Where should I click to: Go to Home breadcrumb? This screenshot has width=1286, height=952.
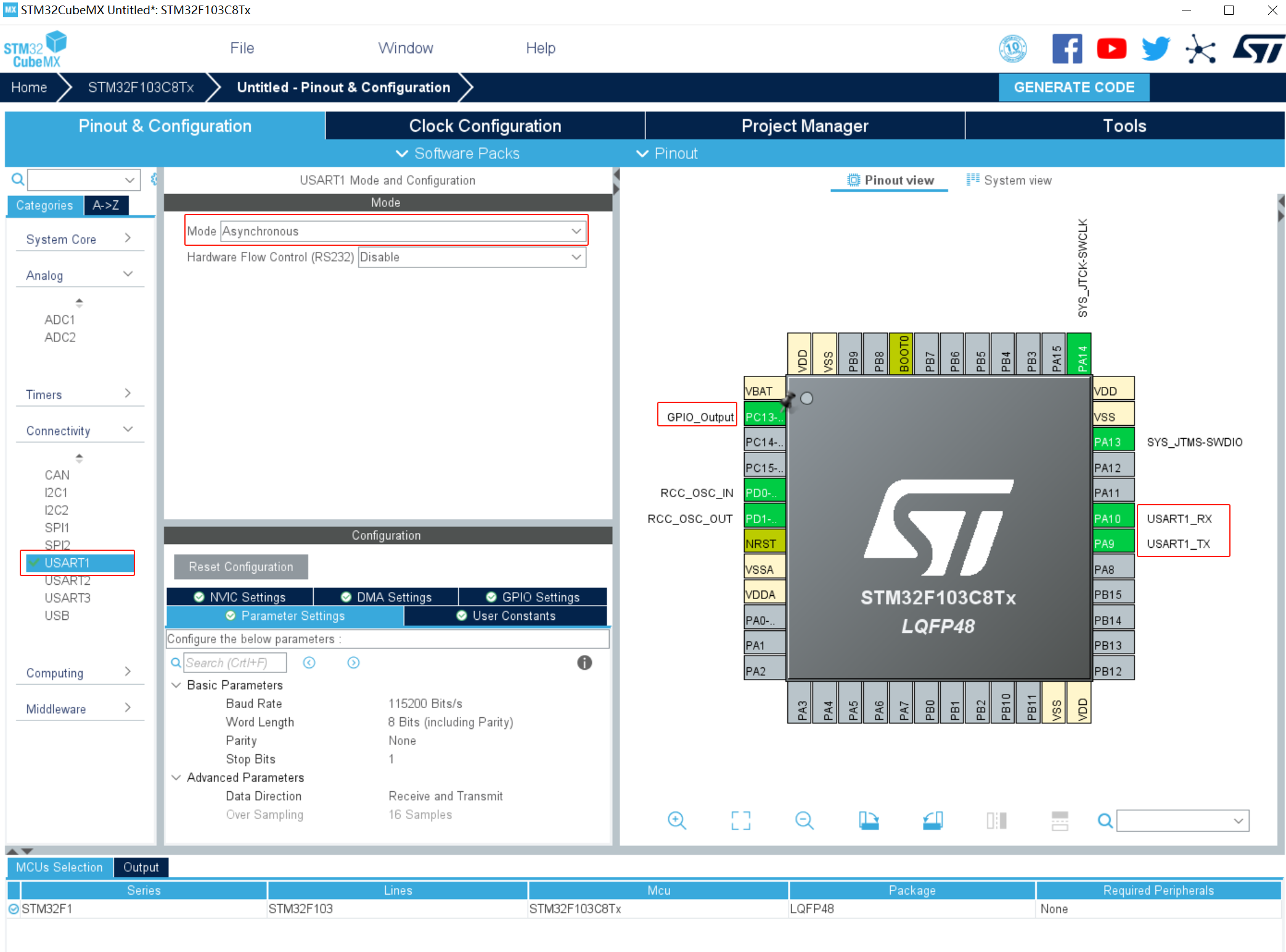click(x=29, y=87)
